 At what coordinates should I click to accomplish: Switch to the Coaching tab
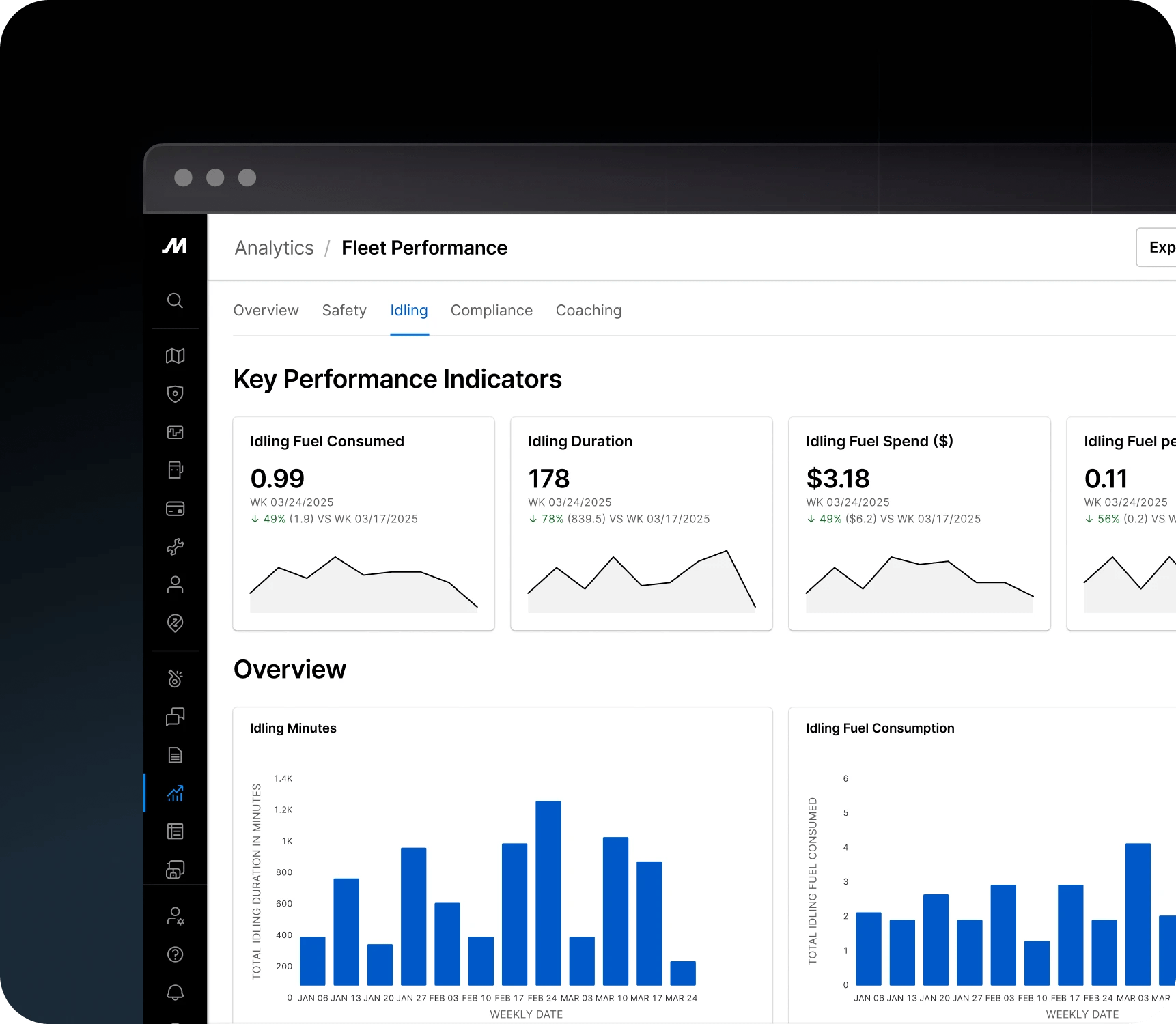[588, 311]
